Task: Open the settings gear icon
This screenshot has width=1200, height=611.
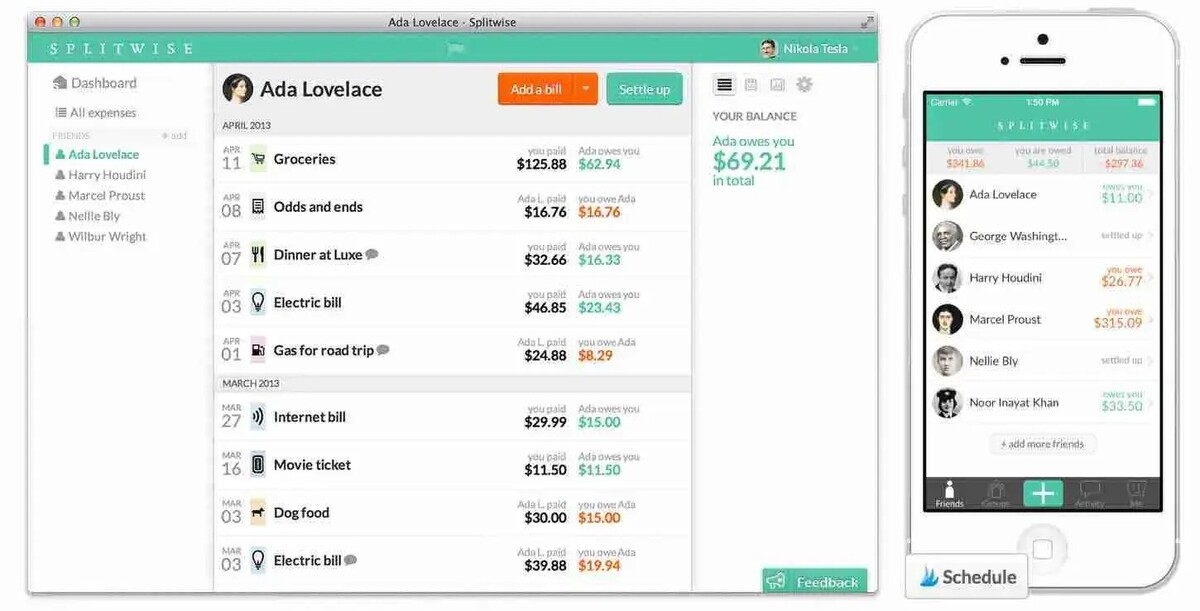Action: point(804,85)
